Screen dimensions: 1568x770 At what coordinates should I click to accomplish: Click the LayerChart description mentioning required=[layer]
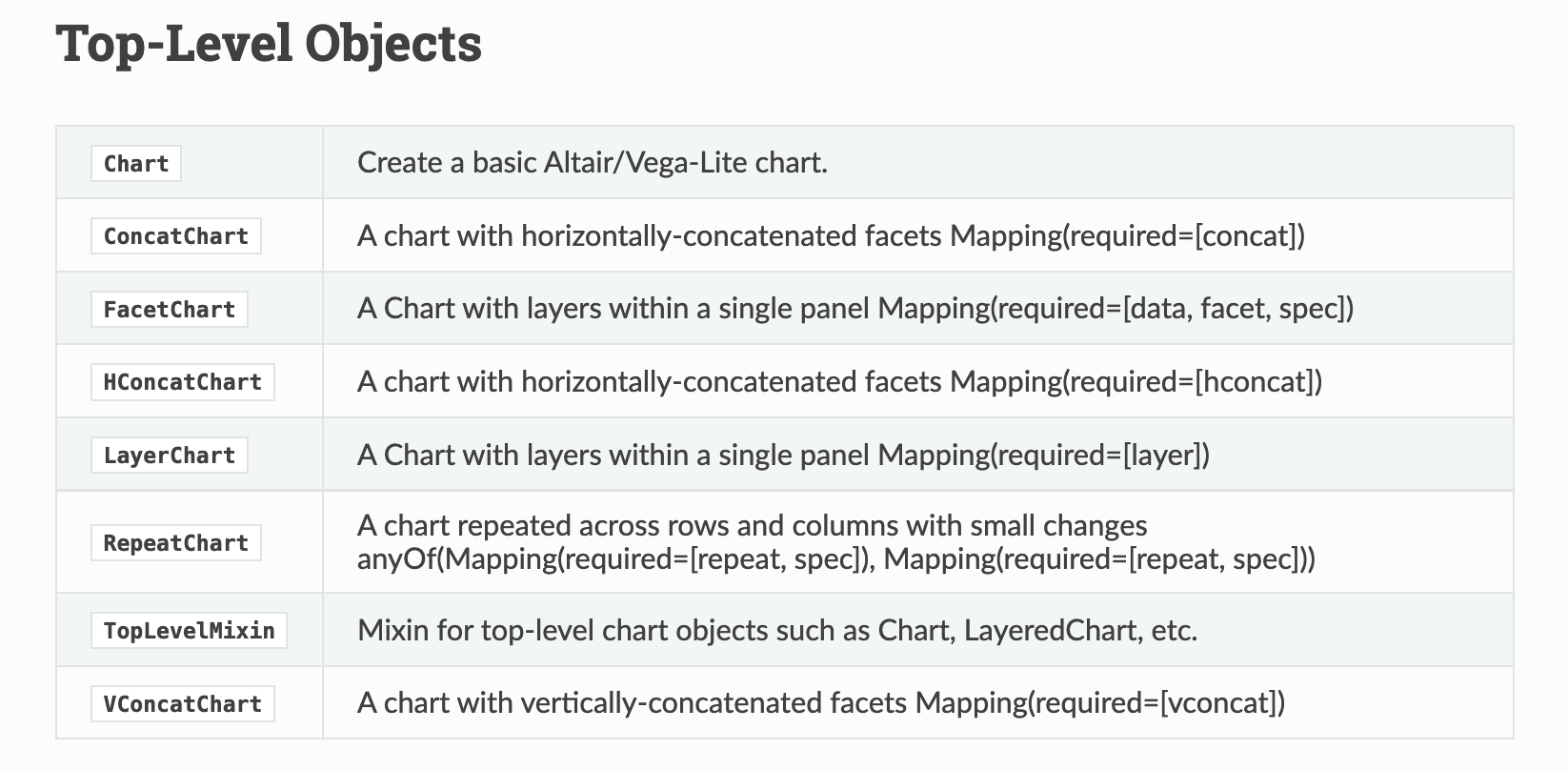pos(782,456)
